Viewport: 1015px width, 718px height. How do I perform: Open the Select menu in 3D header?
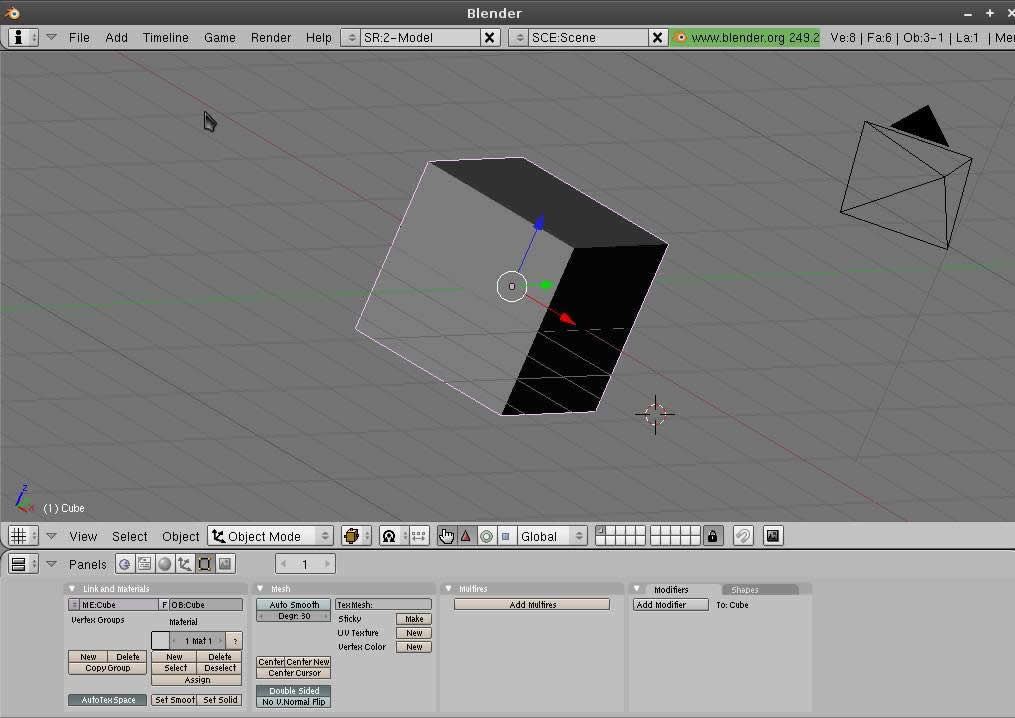(129, 536)
